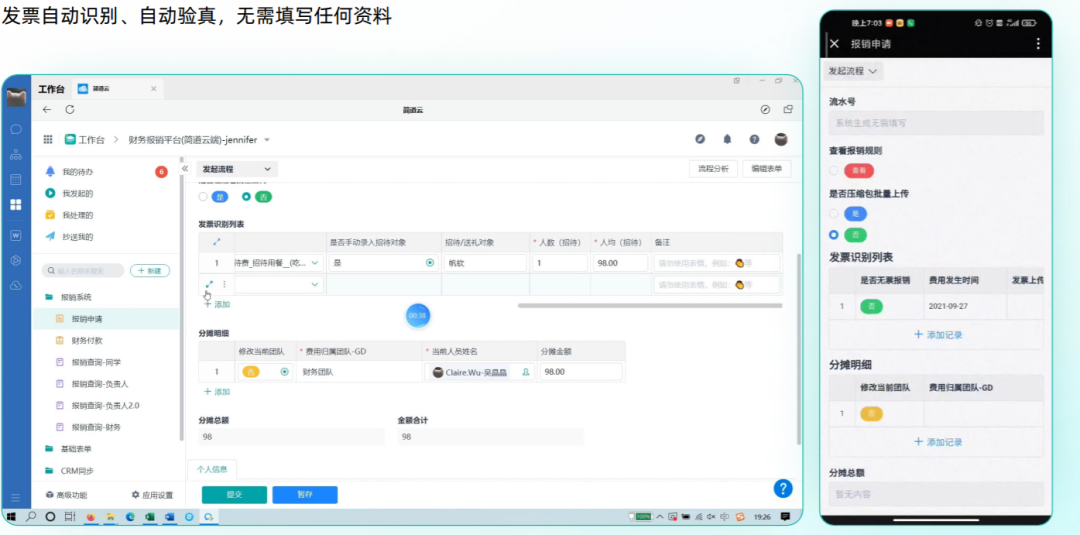Click the green 提交 submit button
The height and width of the screenshot is (535, 1080).
coord(234,494)
